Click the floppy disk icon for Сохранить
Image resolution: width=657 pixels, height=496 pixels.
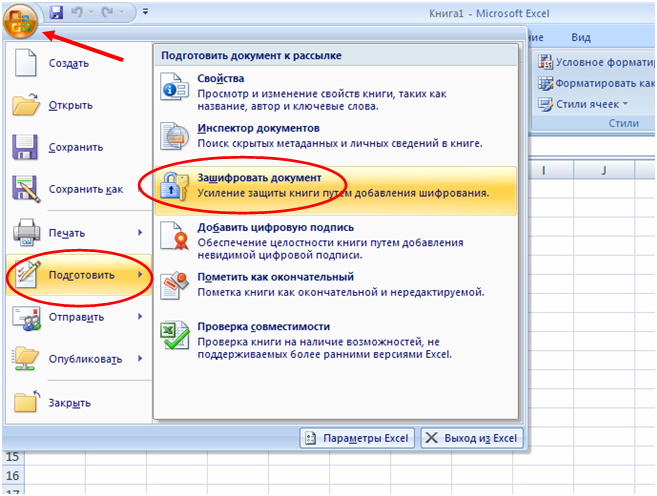tap(25, 147)
